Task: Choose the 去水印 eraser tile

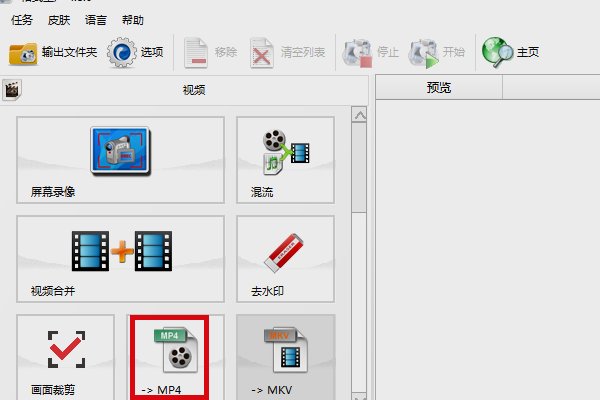Action: tap(285, 259)
